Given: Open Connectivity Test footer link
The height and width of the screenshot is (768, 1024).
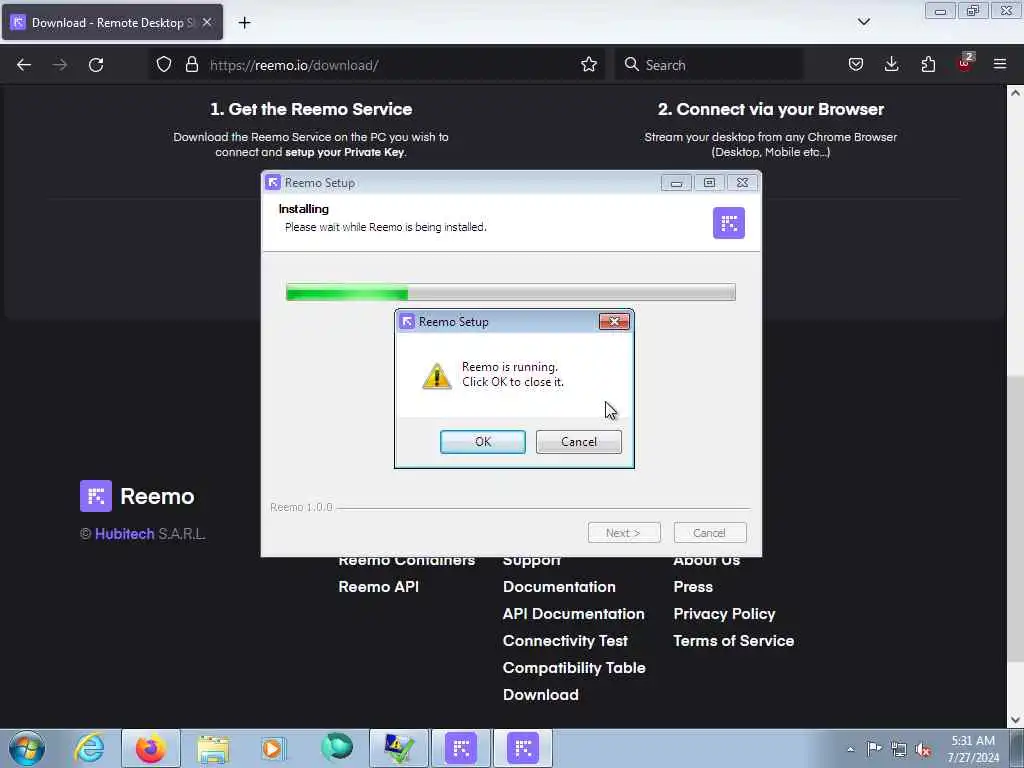Looking at the screenshot, I should point(565,641).
